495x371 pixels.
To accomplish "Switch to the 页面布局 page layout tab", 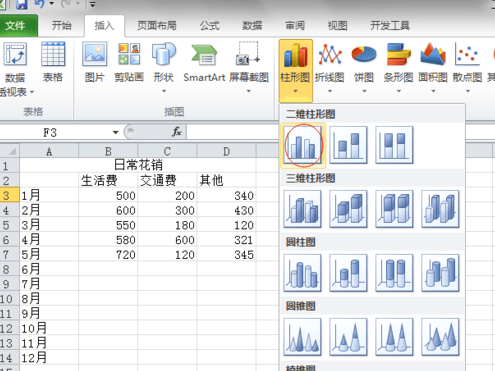I will (x=157, y=25).
